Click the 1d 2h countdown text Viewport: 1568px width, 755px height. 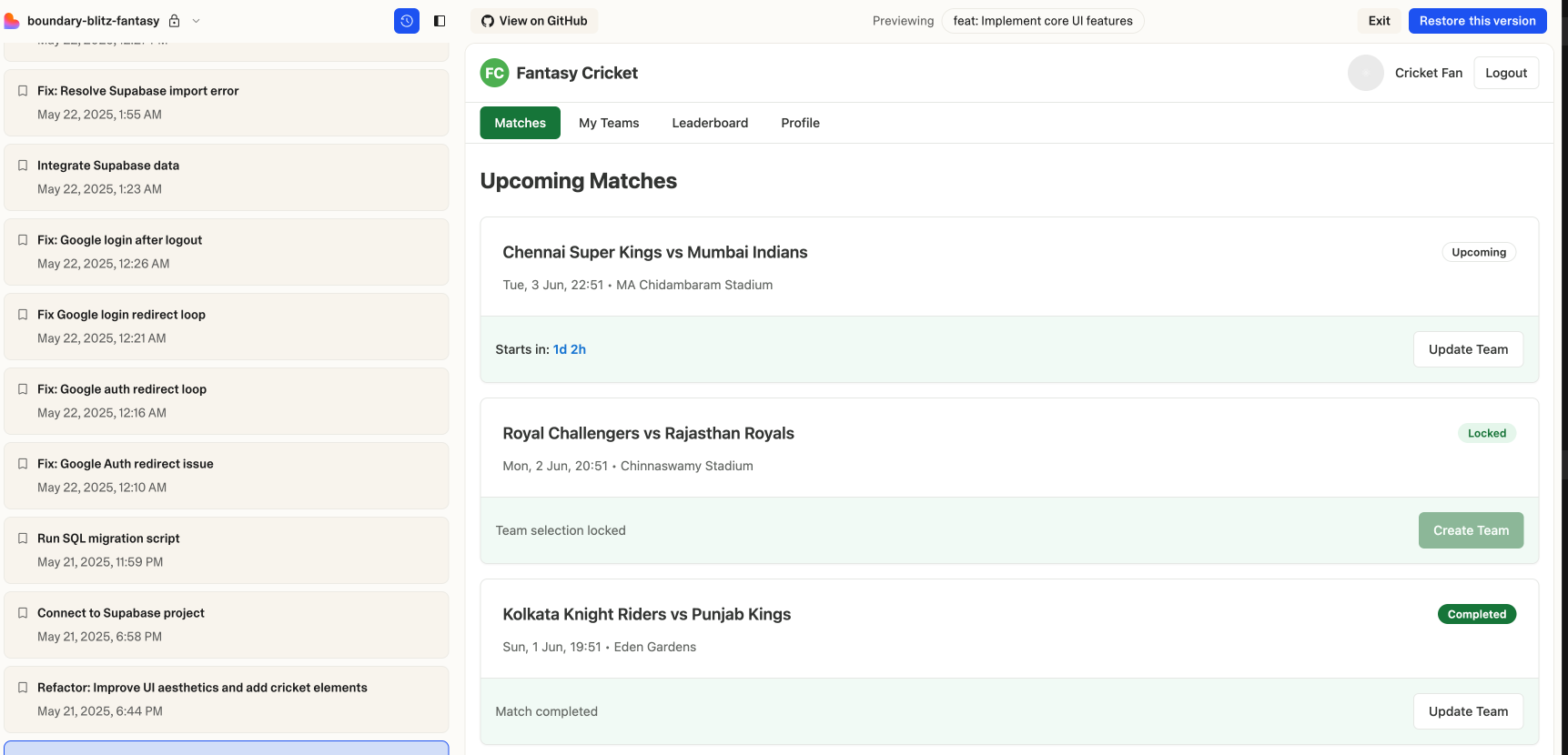pos(570,349)
